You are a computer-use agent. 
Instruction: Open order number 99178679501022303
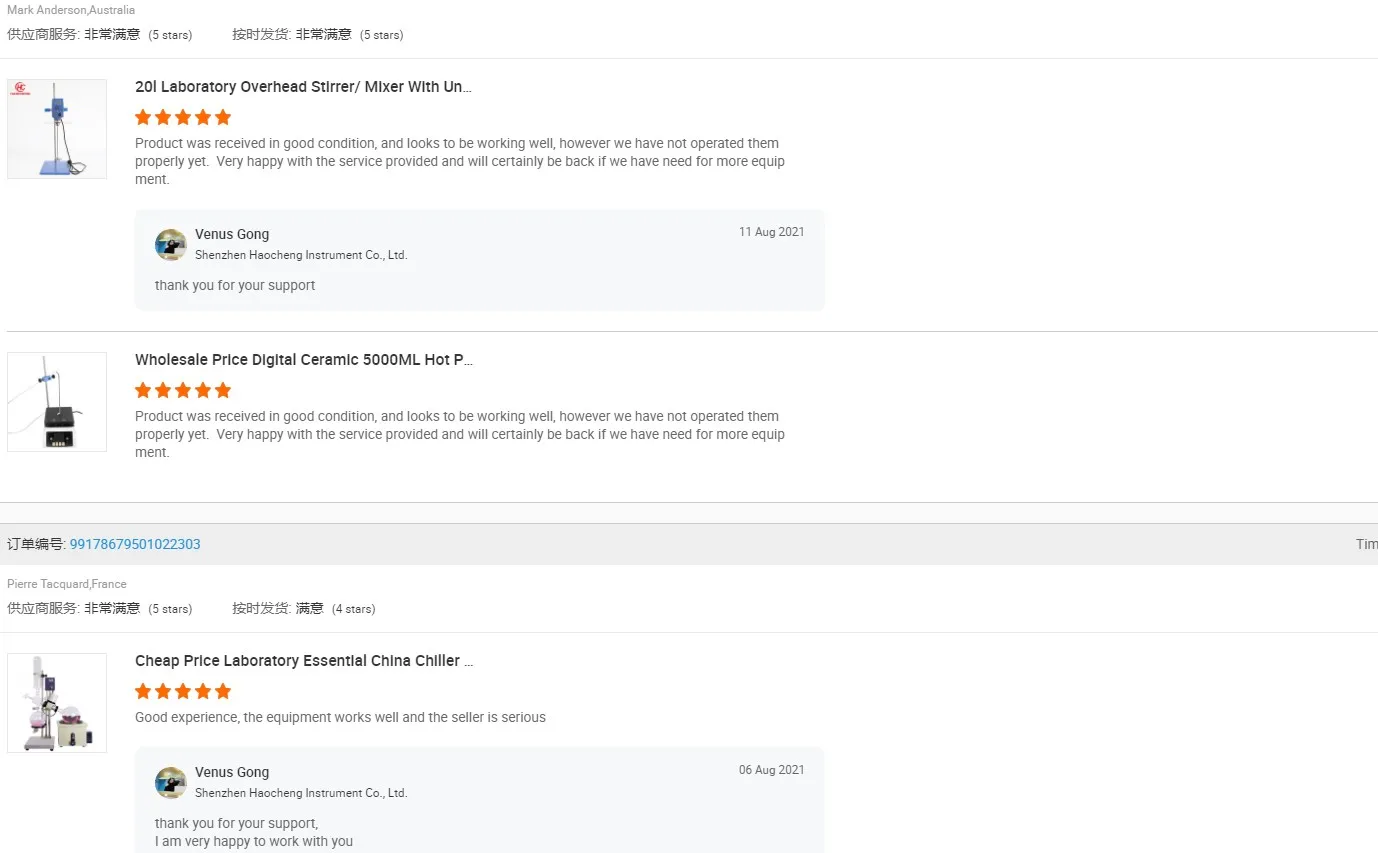[135, 544]
